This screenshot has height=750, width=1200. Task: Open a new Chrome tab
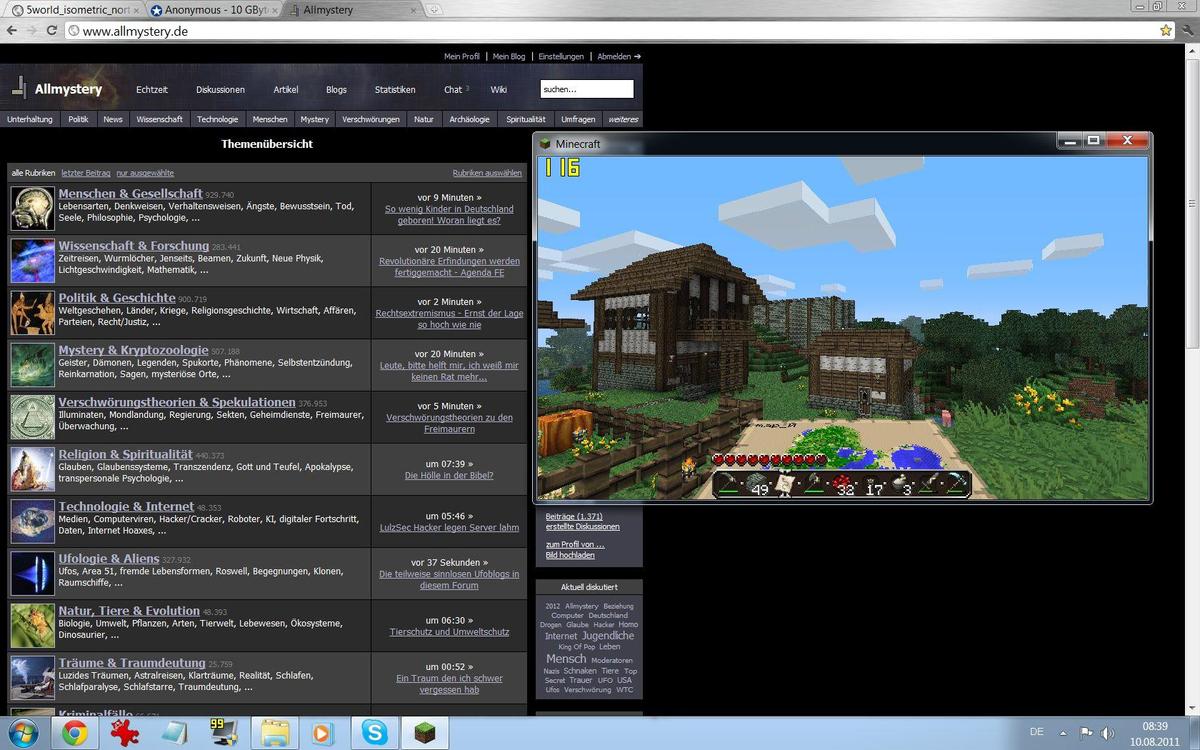[x=435, y=10]
